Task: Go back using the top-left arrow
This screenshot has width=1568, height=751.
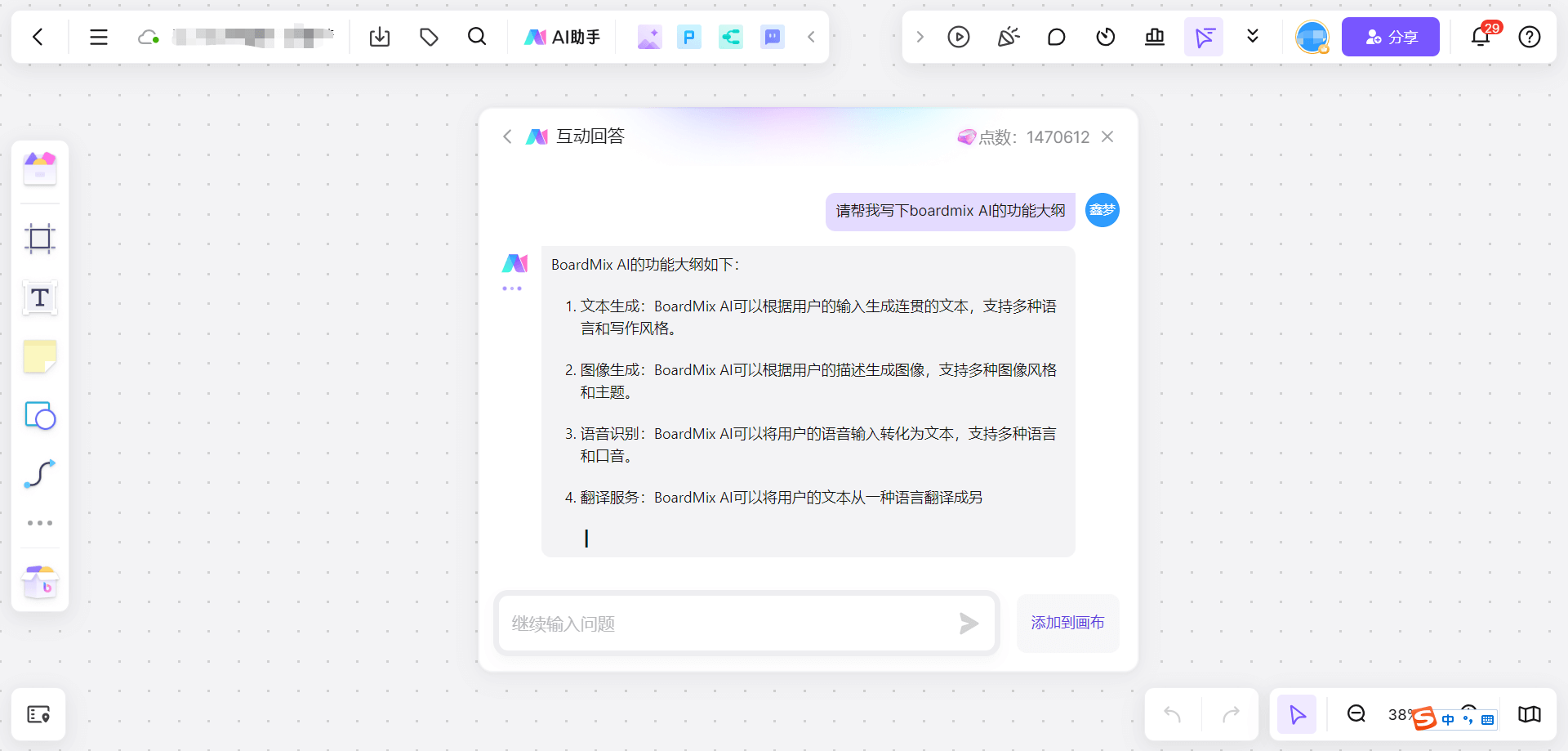Action: point(38,37)
